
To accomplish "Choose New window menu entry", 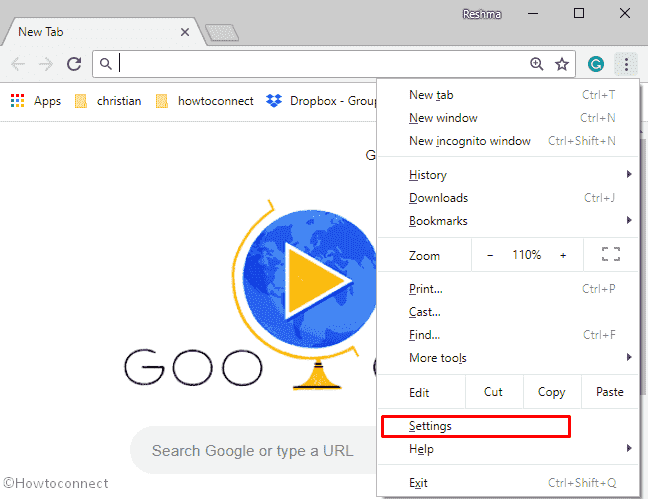I will pos(508,118).
